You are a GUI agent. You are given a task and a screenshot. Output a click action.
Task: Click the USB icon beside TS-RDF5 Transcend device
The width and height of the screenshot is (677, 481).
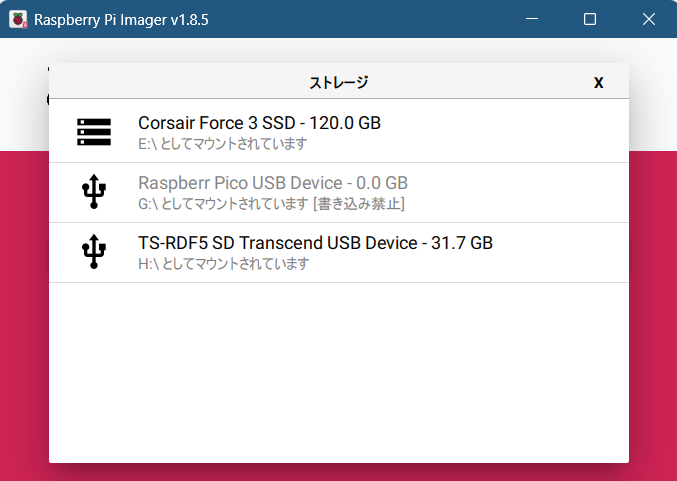tap(94, 252)
